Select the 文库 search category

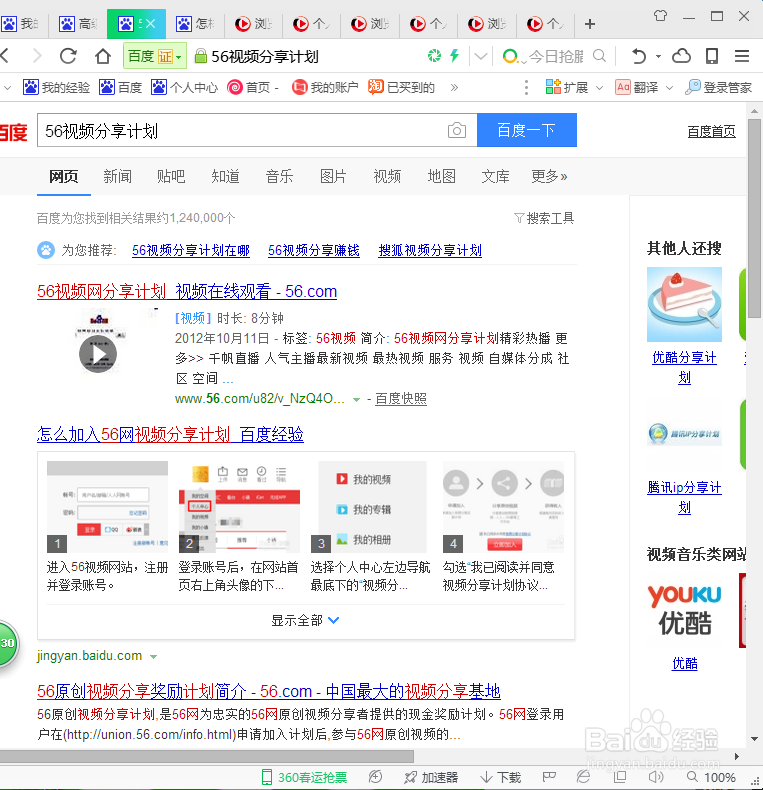495,176
